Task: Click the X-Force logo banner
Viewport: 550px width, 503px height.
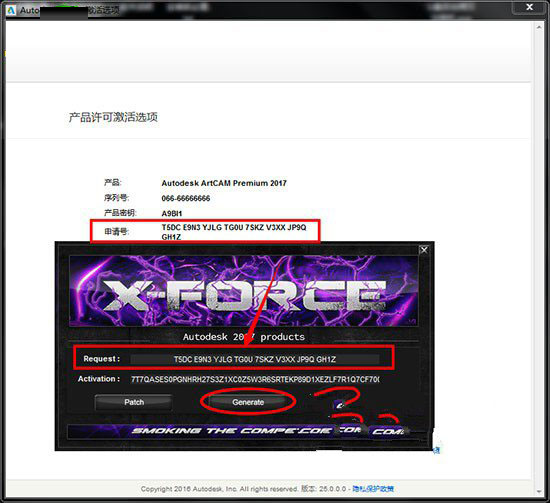Action: pyautogui.click(x=243, y=291)
